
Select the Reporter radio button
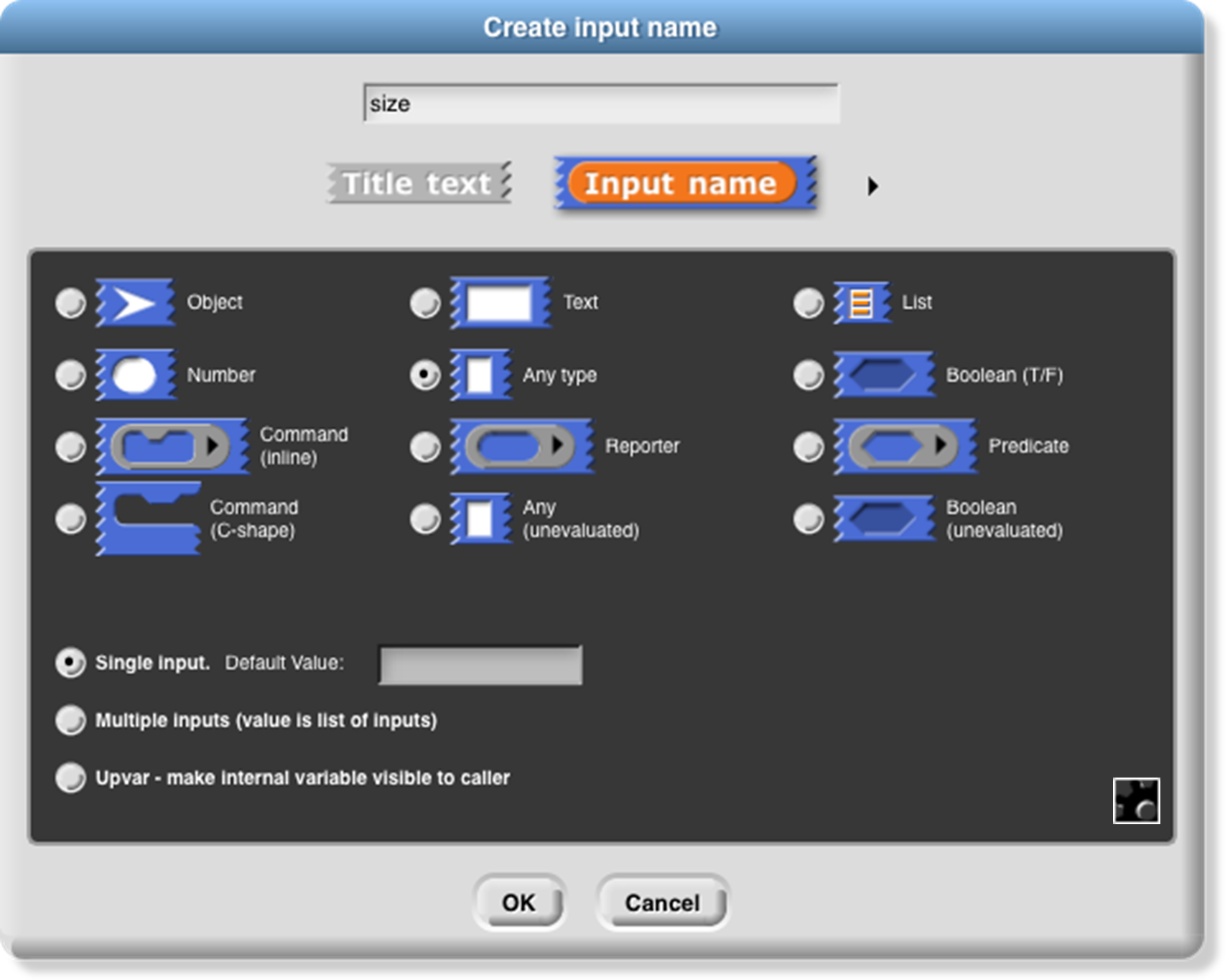425,447
